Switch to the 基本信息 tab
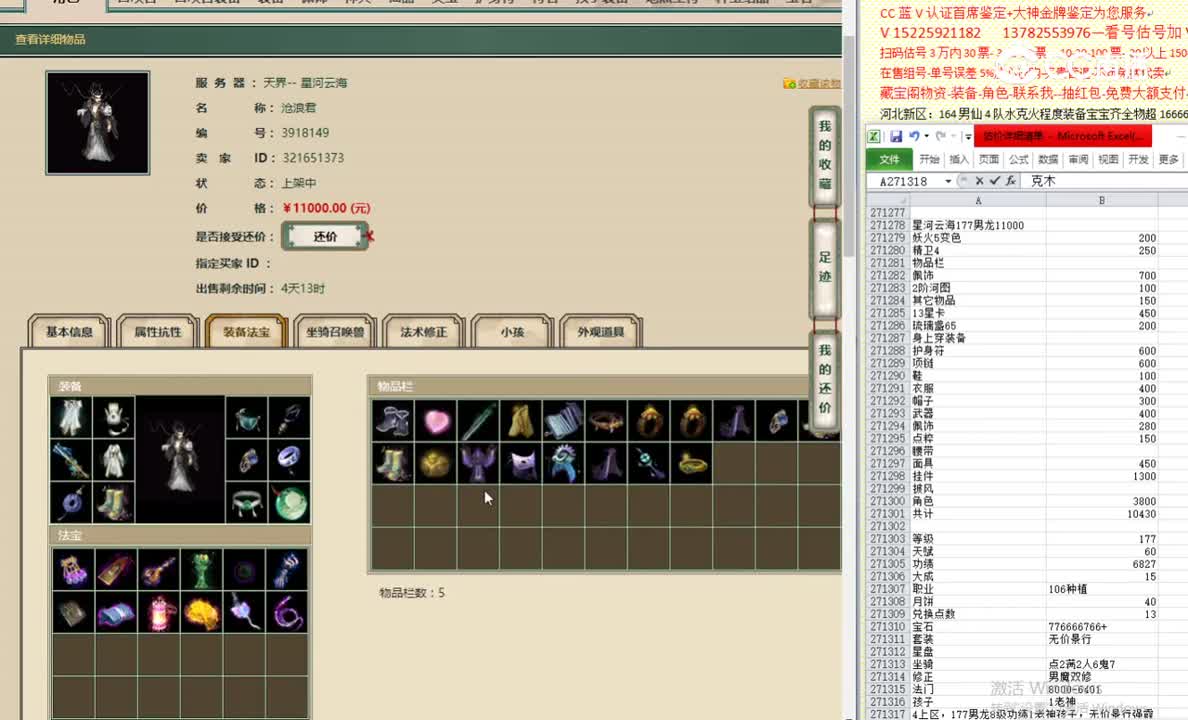The width and height of the screenshot is (1188, 720). (70, 332)
